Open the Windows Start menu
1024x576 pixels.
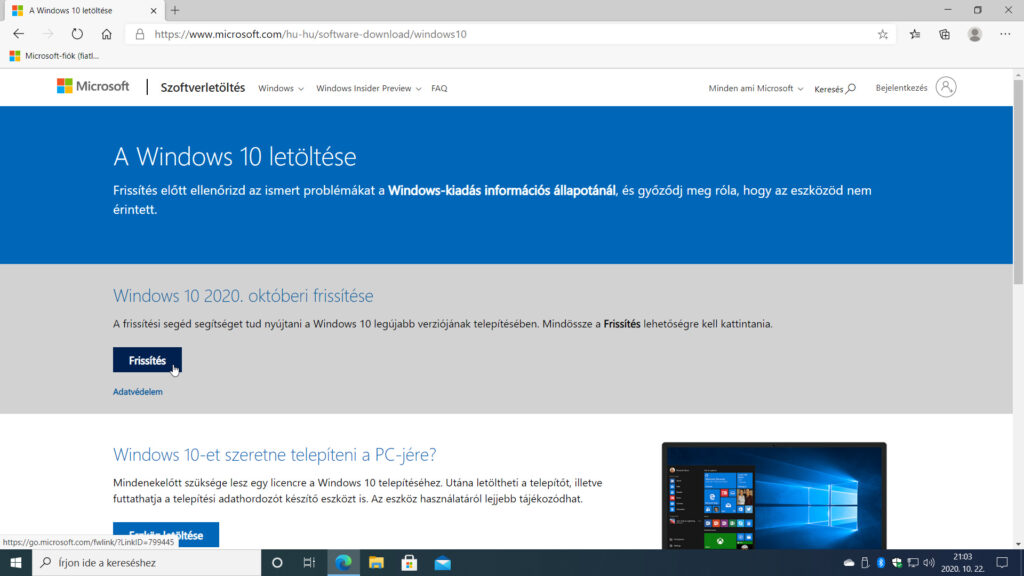pyautogui.click(x=16, y=562)
